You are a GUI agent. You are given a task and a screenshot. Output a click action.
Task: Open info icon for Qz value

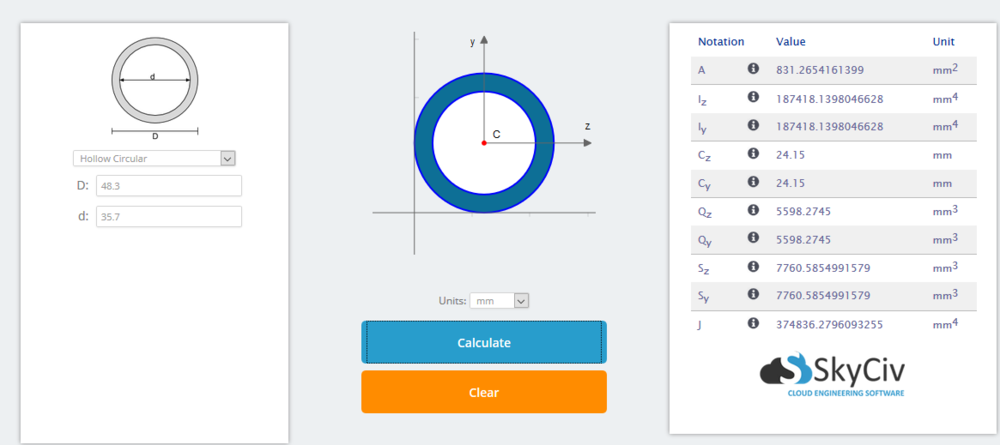point(753,209)
